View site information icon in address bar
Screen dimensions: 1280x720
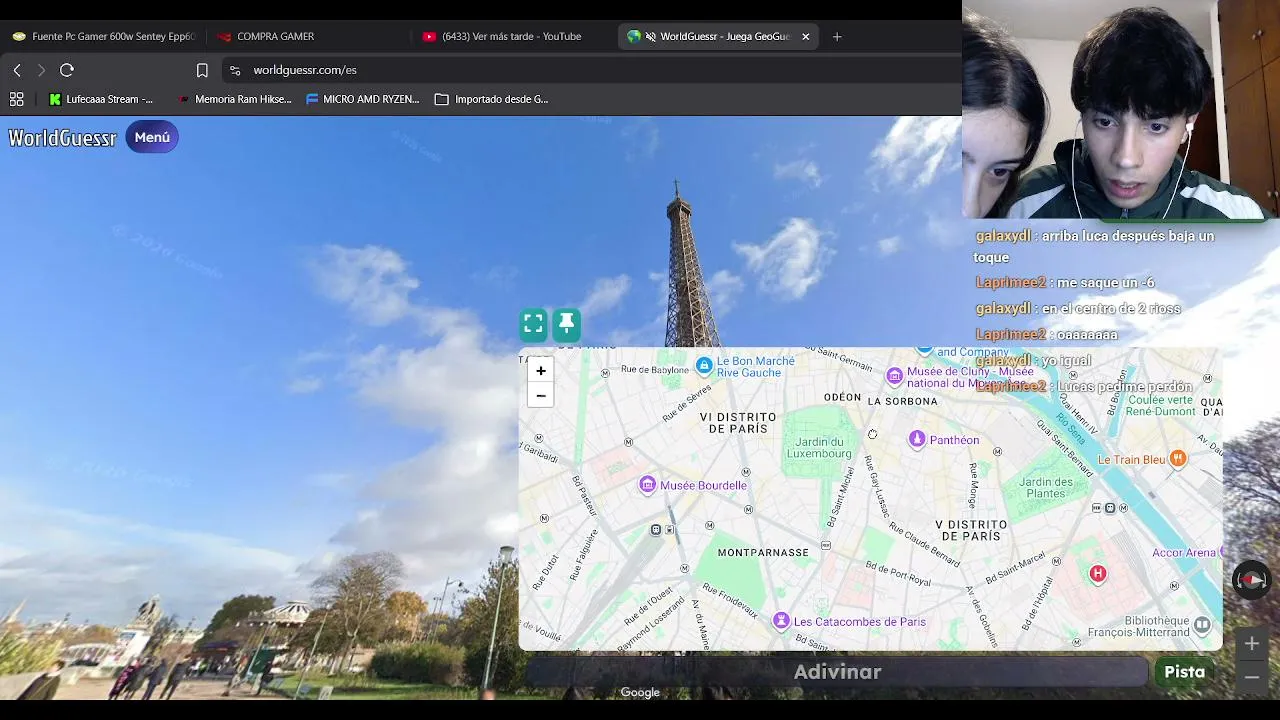point(235,70)
